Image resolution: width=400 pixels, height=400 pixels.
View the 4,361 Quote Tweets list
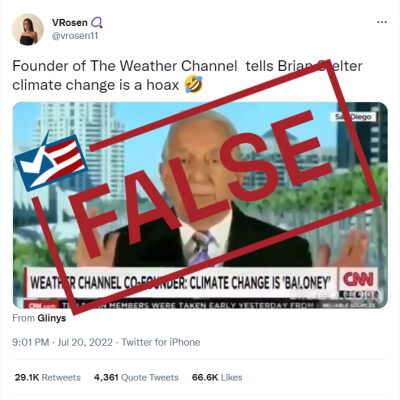tap(136, 377)
